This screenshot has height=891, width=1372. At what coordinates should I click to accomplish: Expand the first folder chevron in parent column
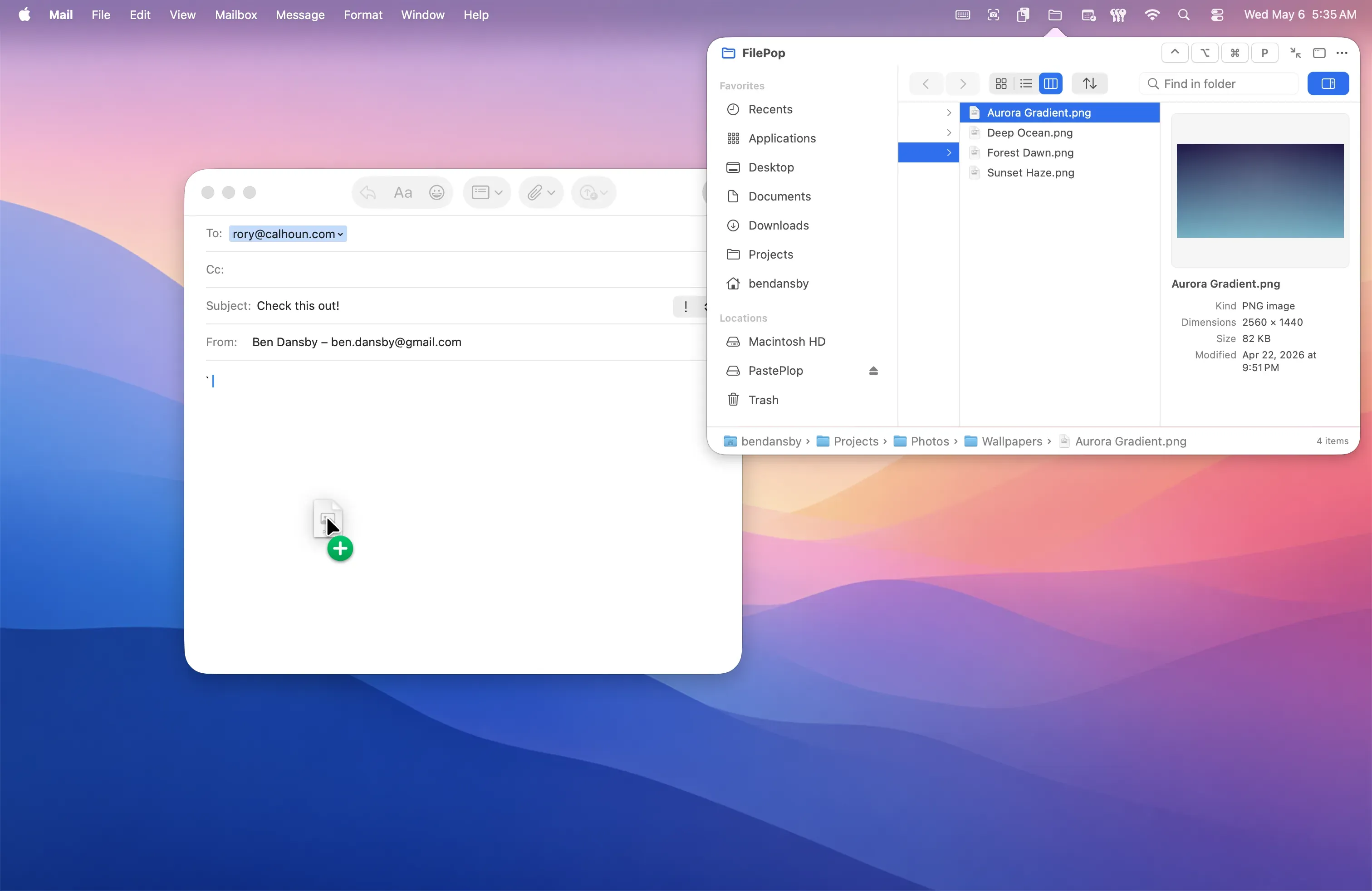[x=949, y=113]
